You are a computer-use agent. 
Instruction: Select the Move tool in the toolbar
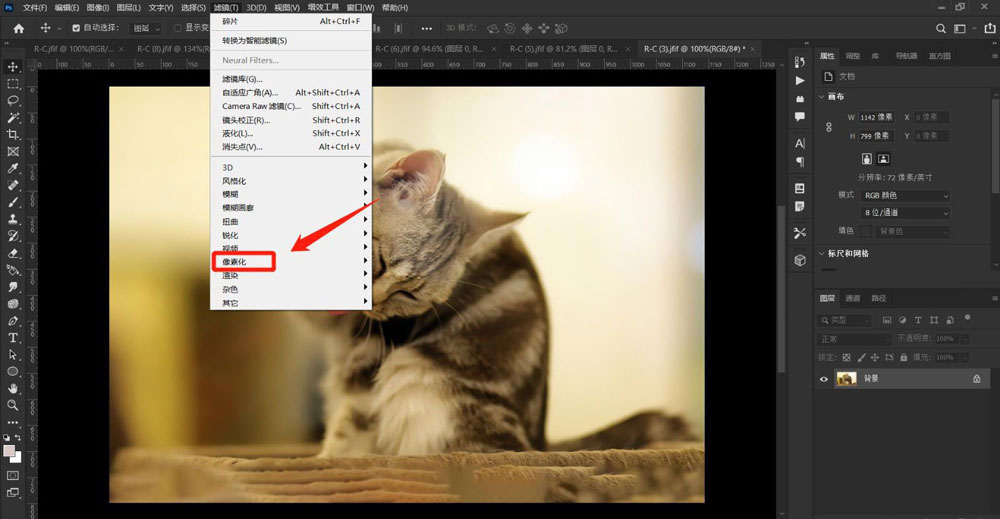13,67
